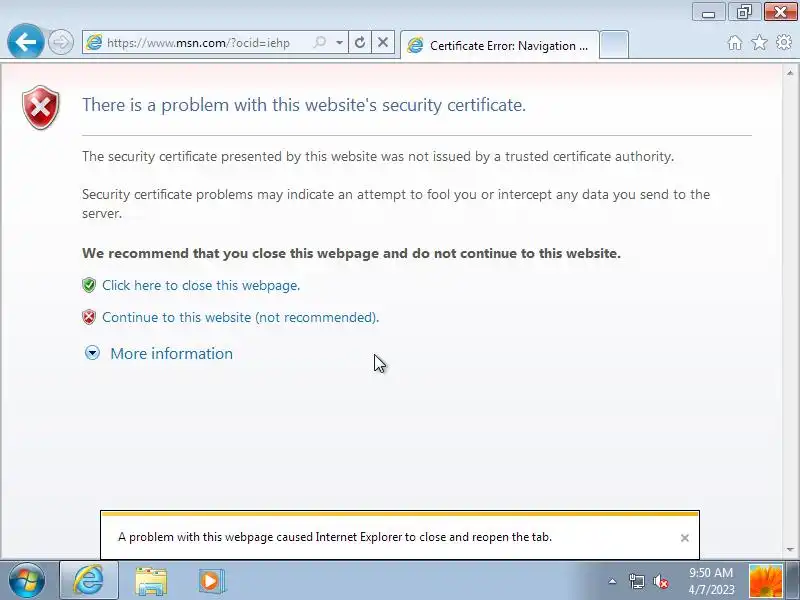The width and height of the screenshot is (800, 600).
Task: Open the Home page icon
Action: click(x=735, y=42)
